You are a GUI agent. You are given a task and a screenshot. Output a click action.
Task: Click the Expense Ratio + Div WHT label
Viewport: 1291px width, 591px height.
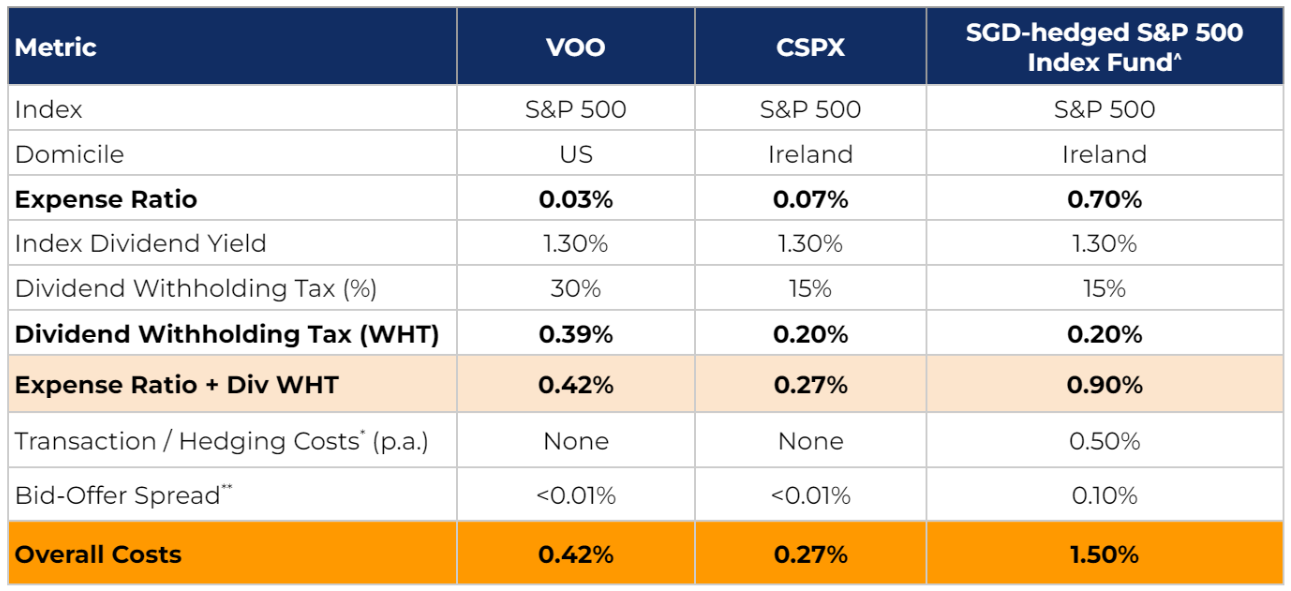point(176,385)
